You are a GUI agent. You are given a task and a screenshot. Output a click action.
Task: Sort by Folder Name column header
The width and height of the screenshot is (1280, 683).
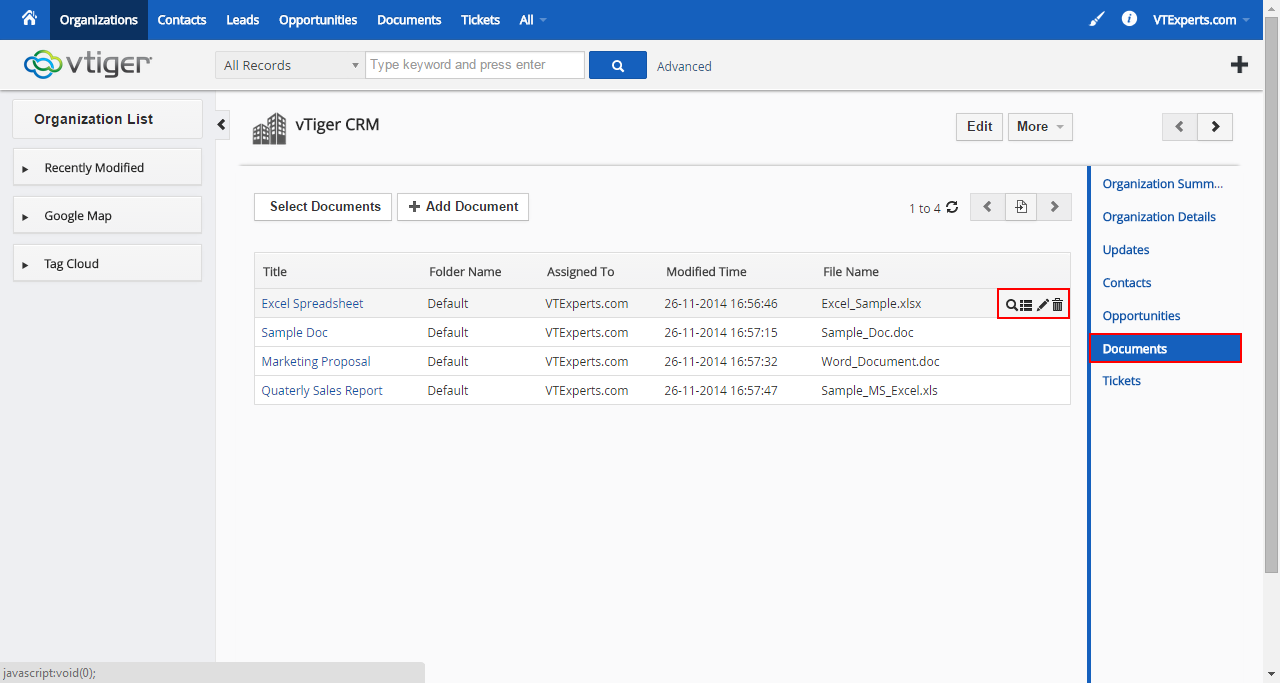click(465, 272)
